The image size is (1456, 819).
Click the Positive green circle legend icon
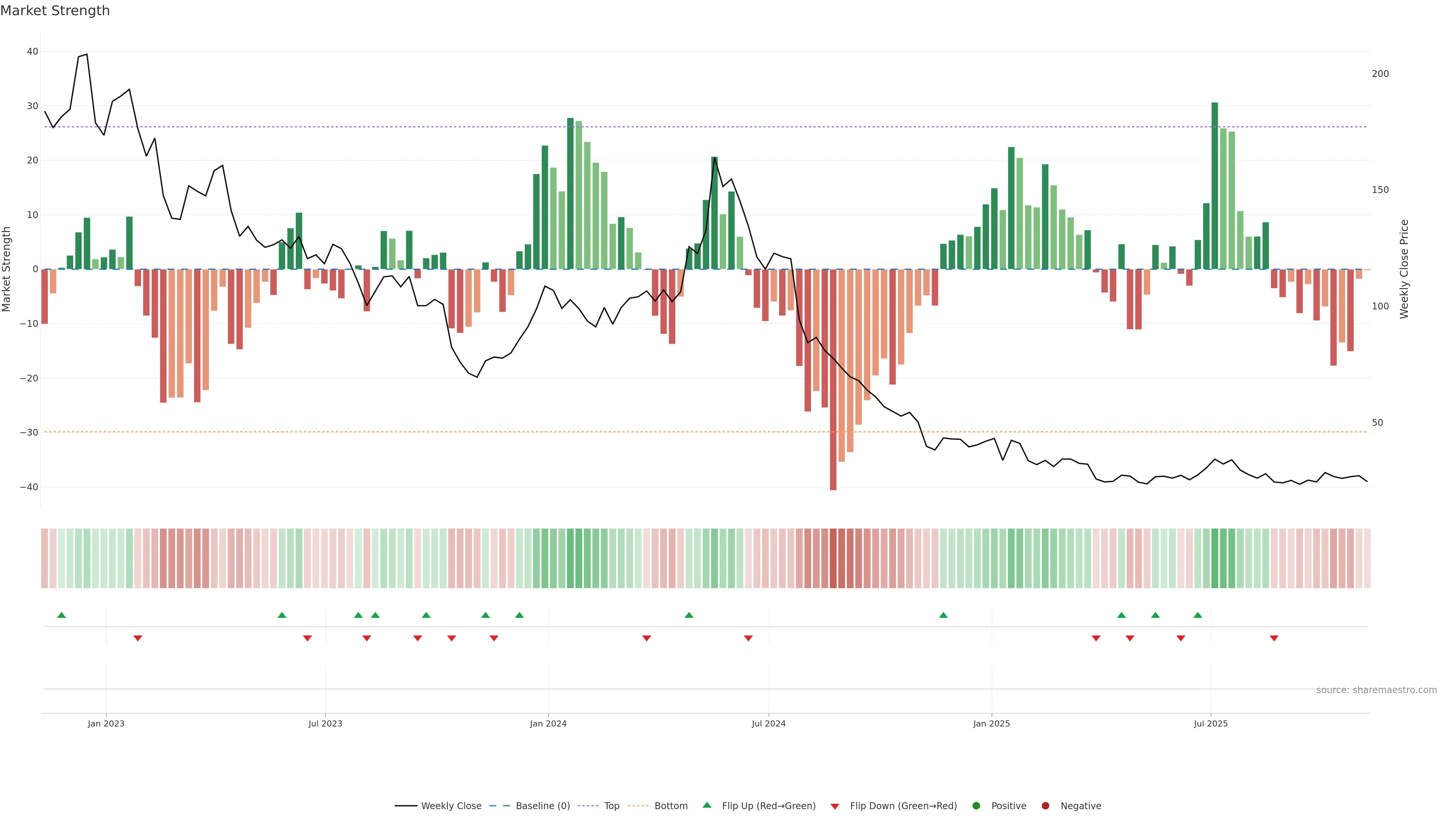pyautogui.click(x=976, y=806)
